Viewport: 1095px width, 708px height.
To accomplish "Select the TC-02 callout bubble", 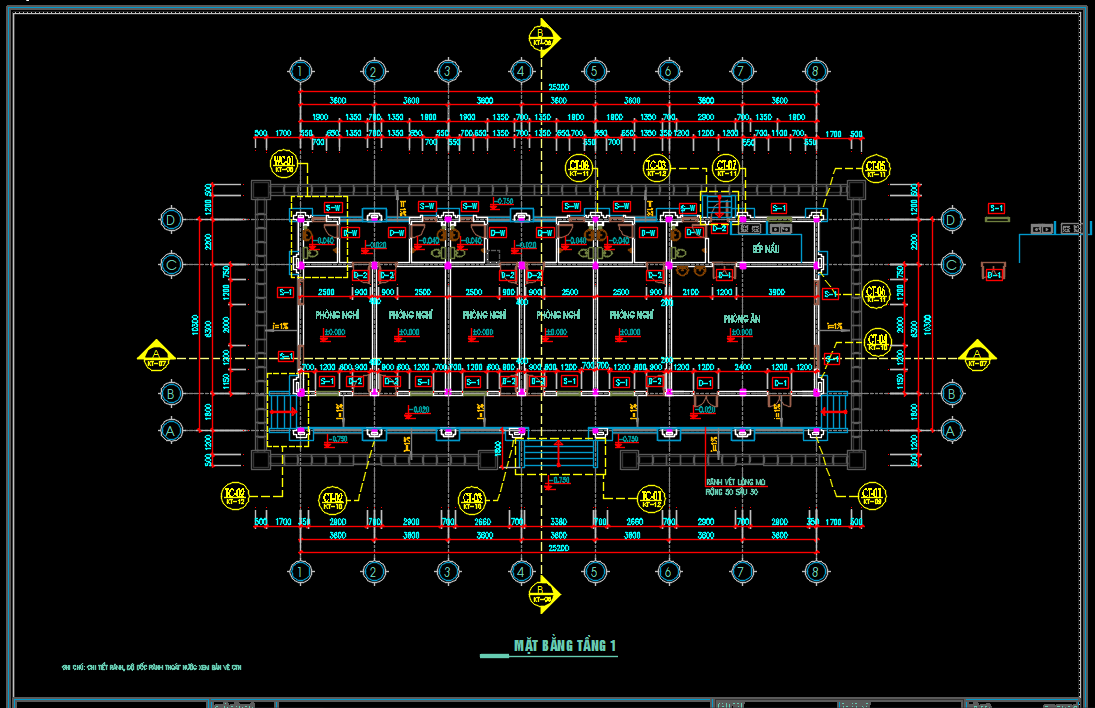I will [235, 495].
